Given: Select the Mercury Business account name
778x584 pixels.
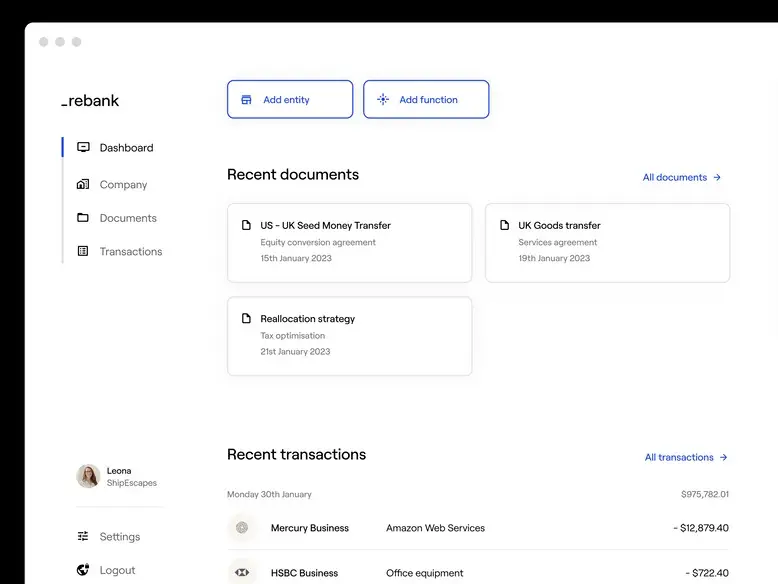Looking at the screenshot, I should click(310, 528).
